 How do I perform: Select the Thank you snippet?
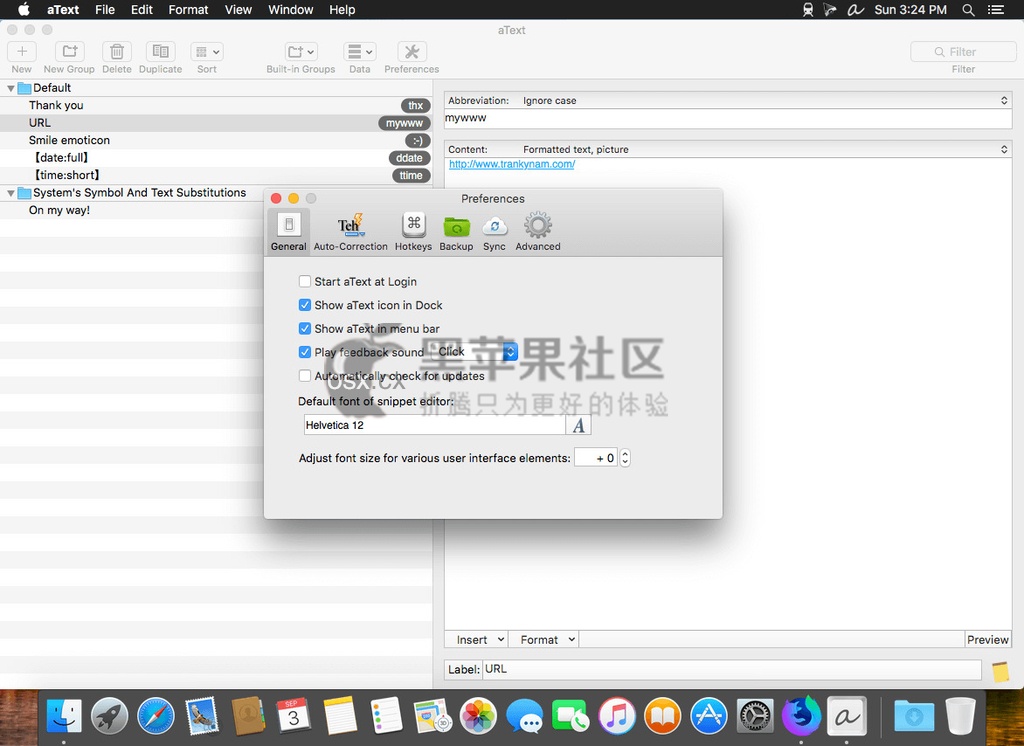pyautogui.click(x=216, y=105)
